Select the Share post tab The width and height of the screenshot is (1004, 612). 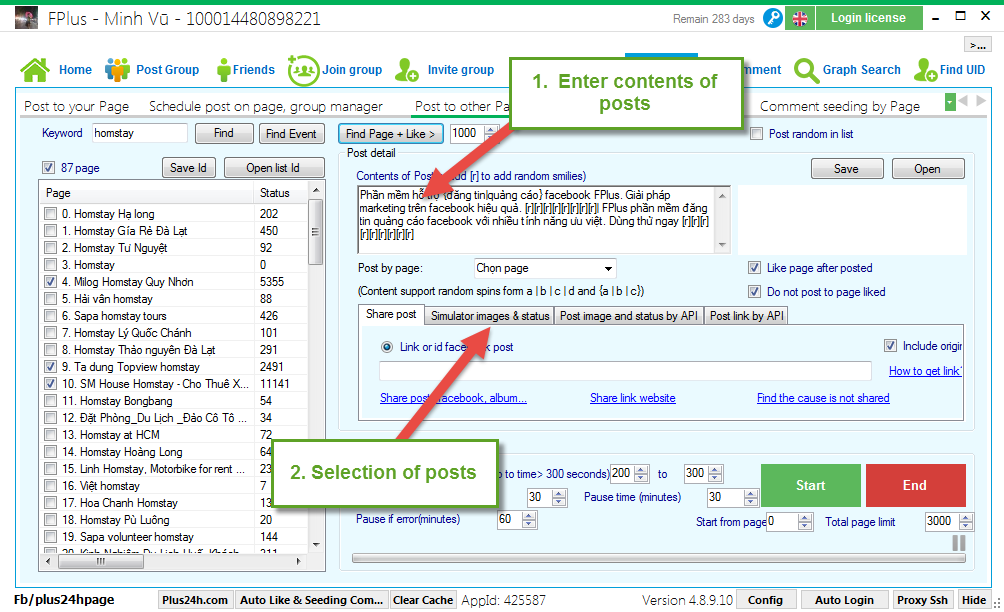391,314
